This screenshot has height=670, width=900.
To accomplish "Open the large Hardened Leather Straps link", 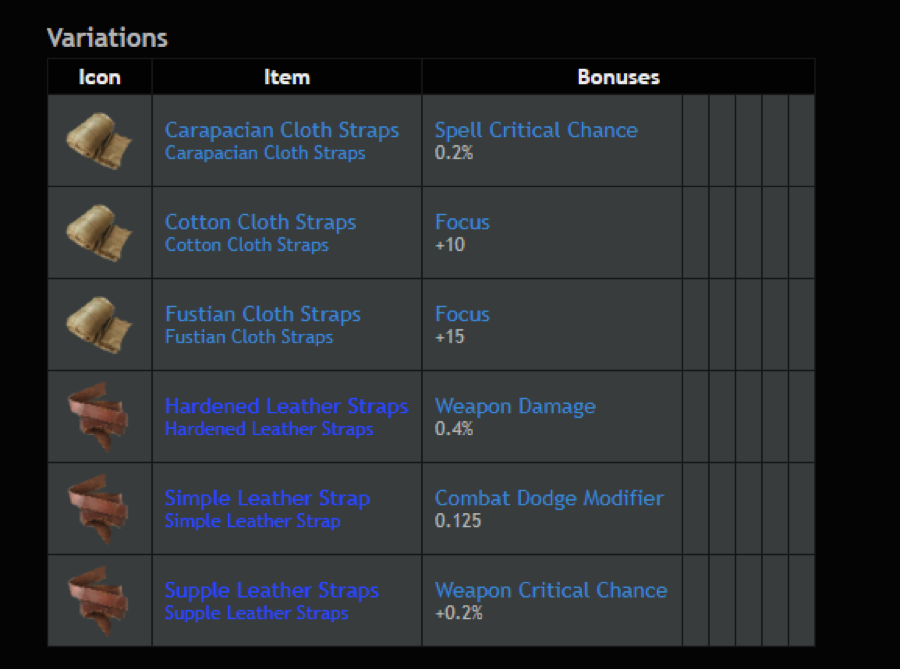I will pyautogui.click(x=286, y=406).
